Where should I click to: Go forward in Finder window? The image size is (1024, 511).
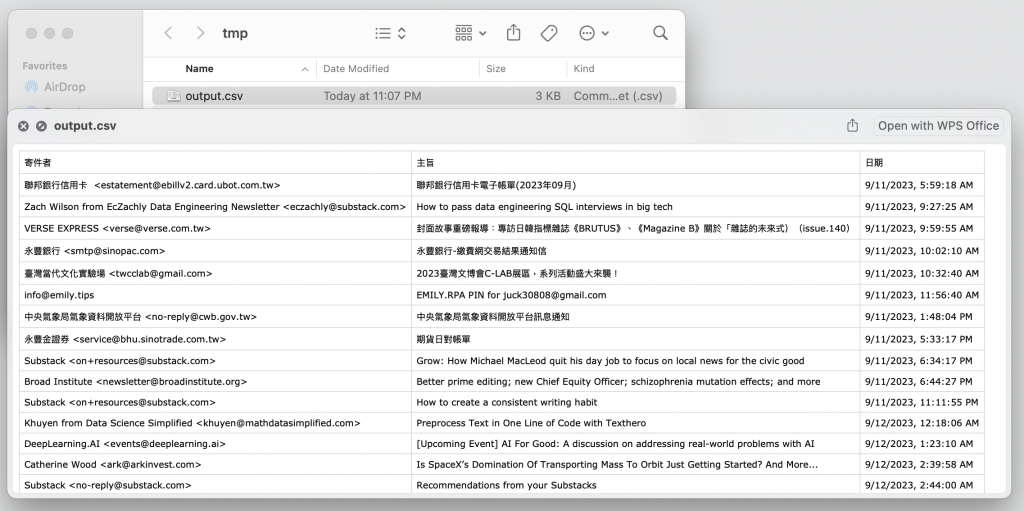(200, 33)
